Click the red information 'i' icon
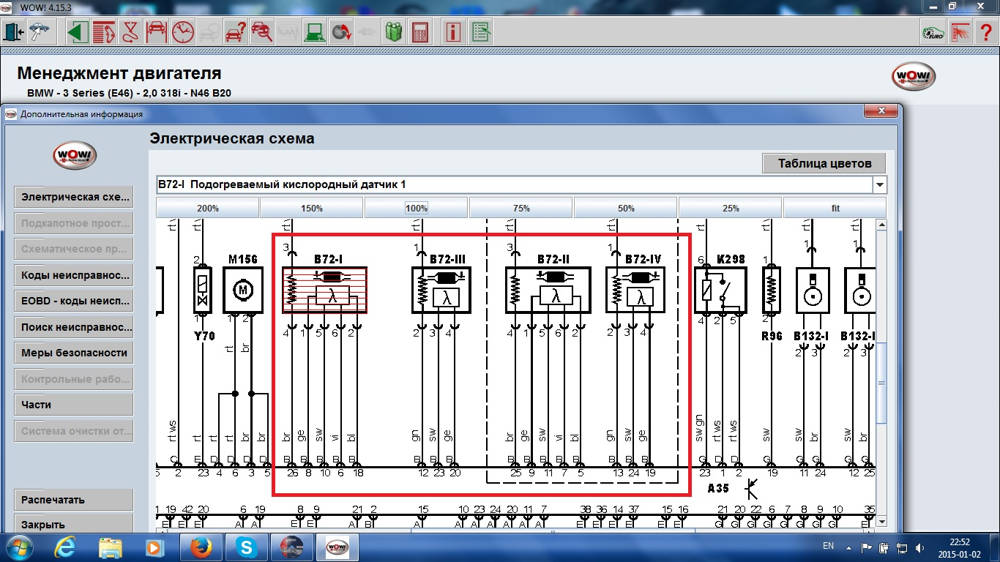The height and width of the screenshot is (562, 1000). [x=453, y=31]
